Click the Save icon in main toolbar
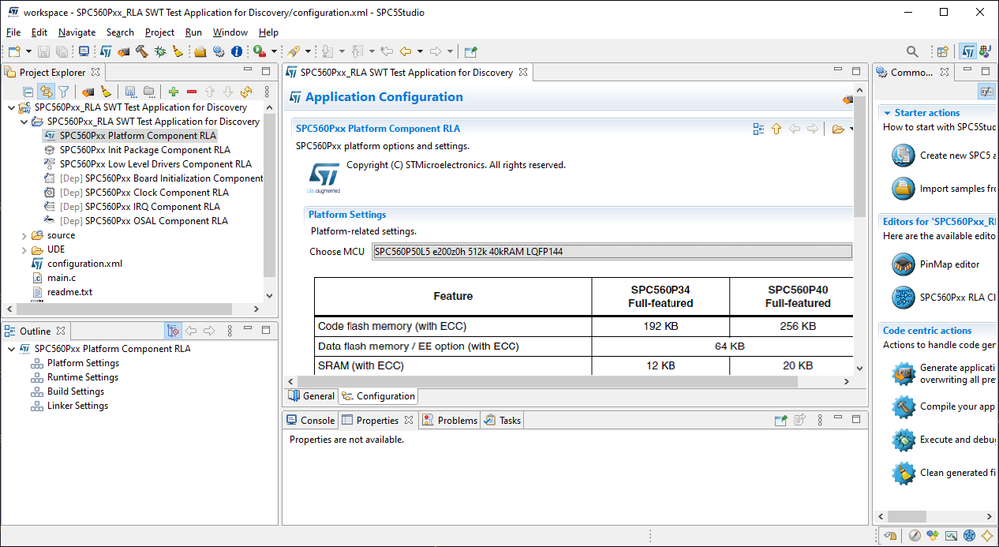 [43, 51]
